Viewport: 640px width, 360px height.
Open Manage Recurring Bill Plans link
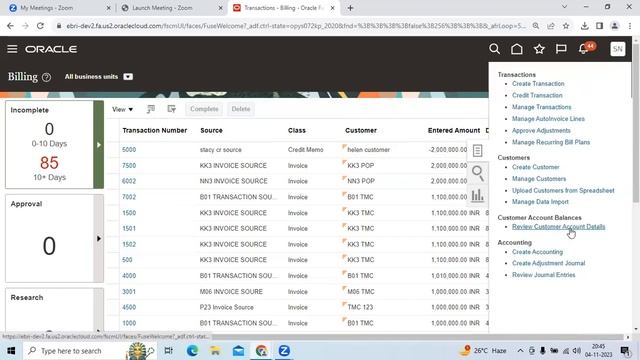pyautogui.click(x=551, y=142)
